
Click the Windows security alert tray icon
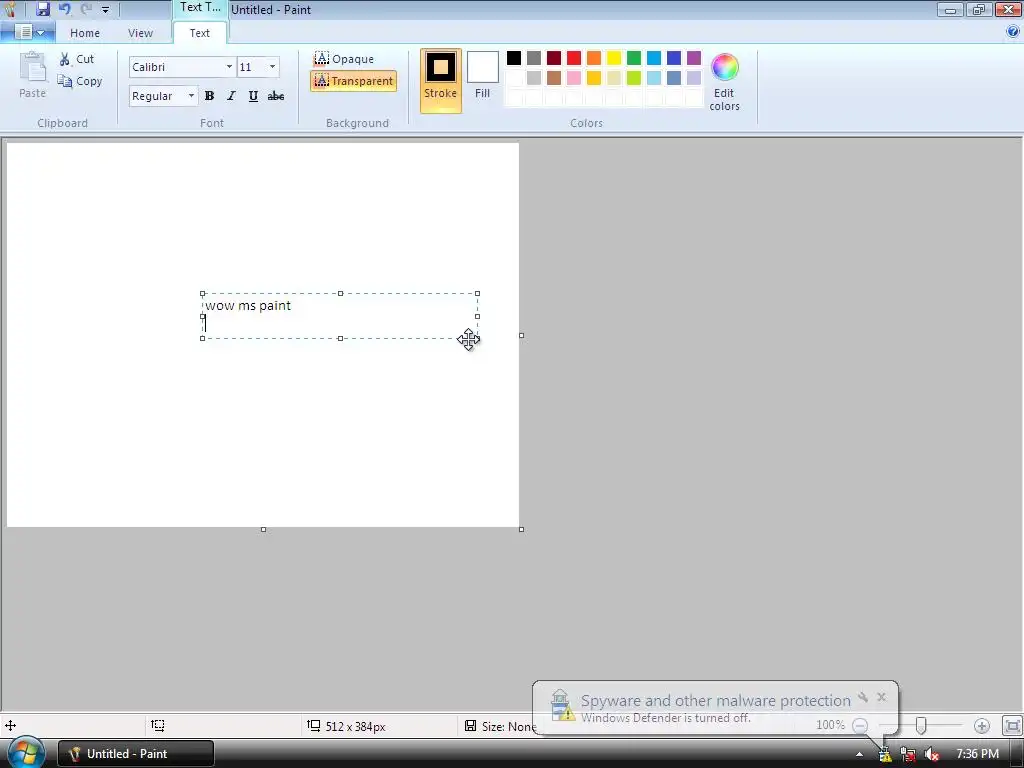[x=885, y=754]
